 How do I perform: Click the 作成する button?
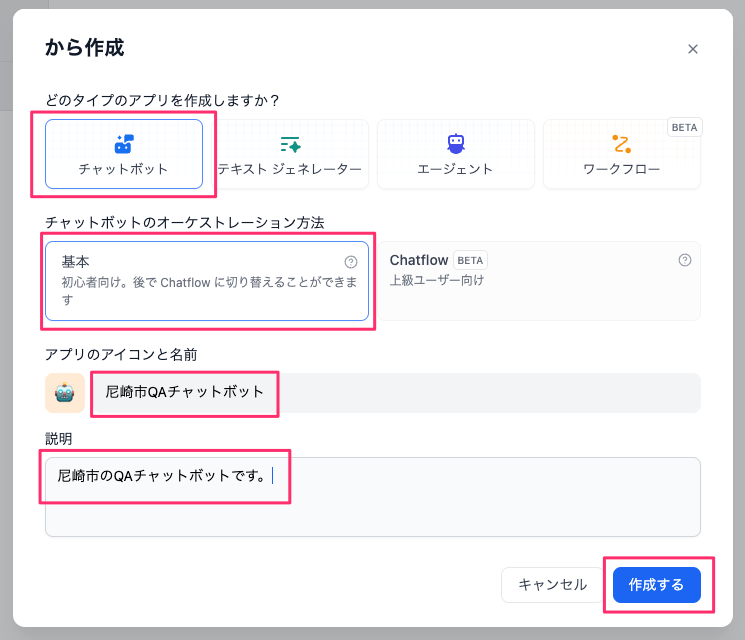(657, 584)
